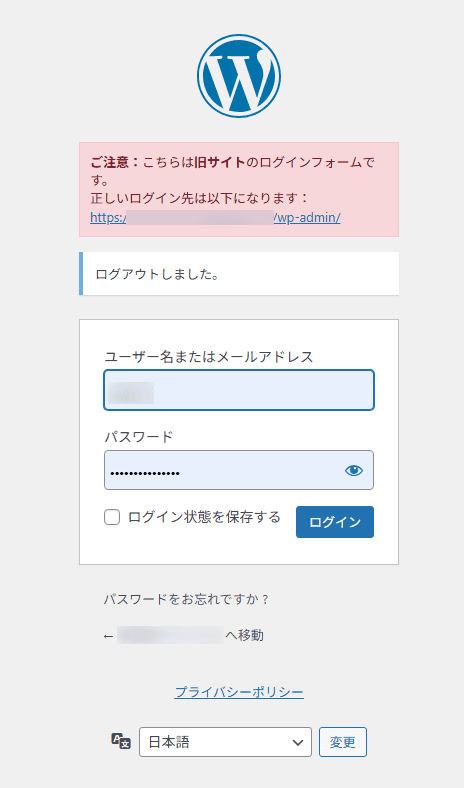Follow the ← へ移動 back-to-site link
464x788 pixels.
[x=183, y=635]
